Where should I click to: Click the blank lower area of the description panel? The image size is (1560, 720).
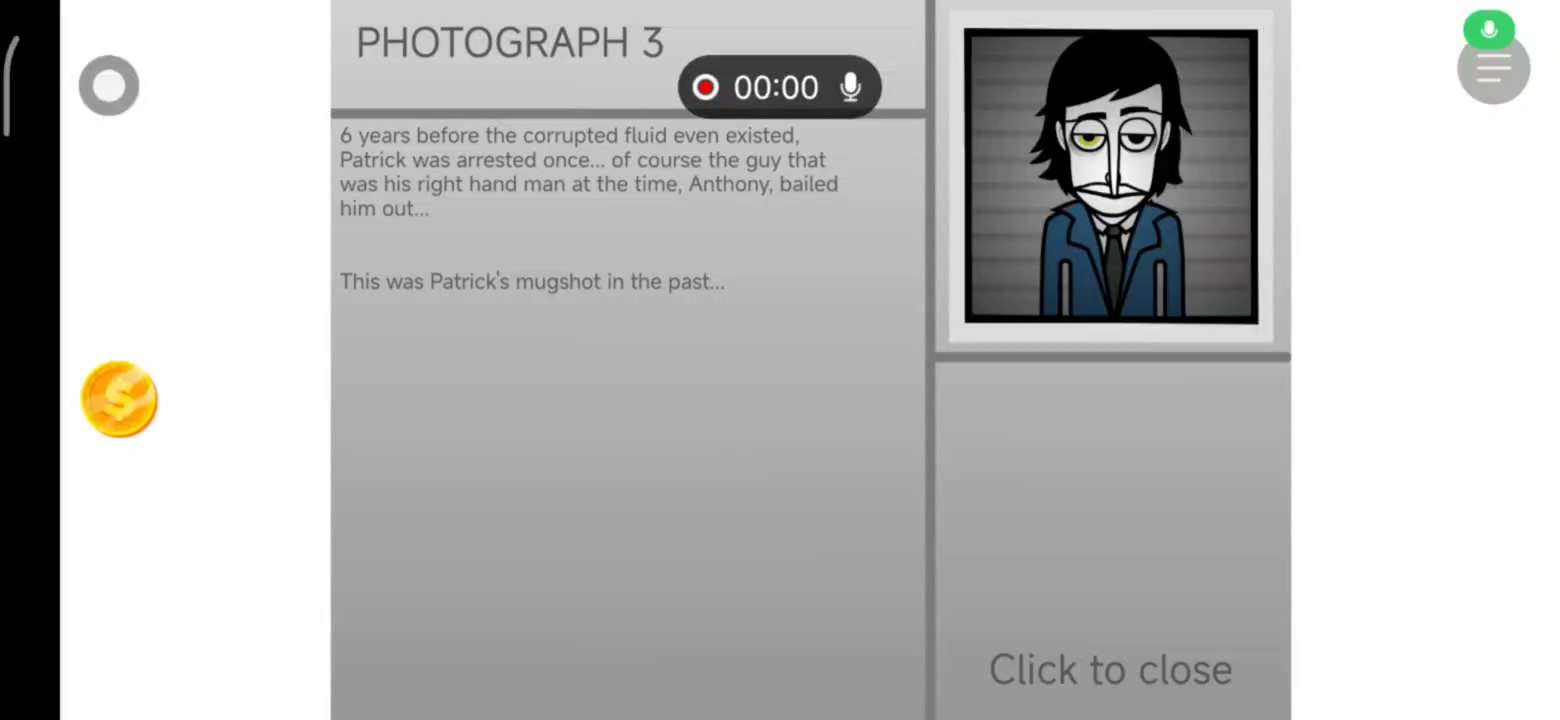pos(628,500)
